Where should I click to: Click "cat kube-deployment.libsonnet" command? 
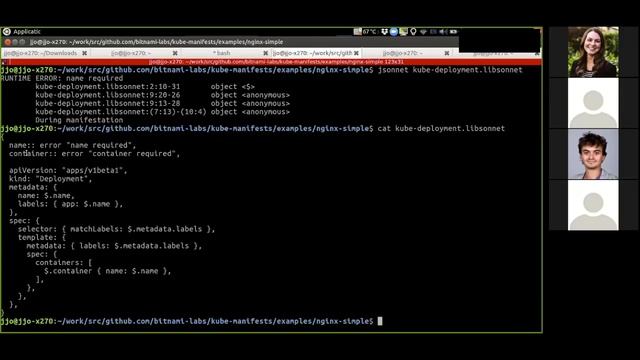[x=441, y=129]
